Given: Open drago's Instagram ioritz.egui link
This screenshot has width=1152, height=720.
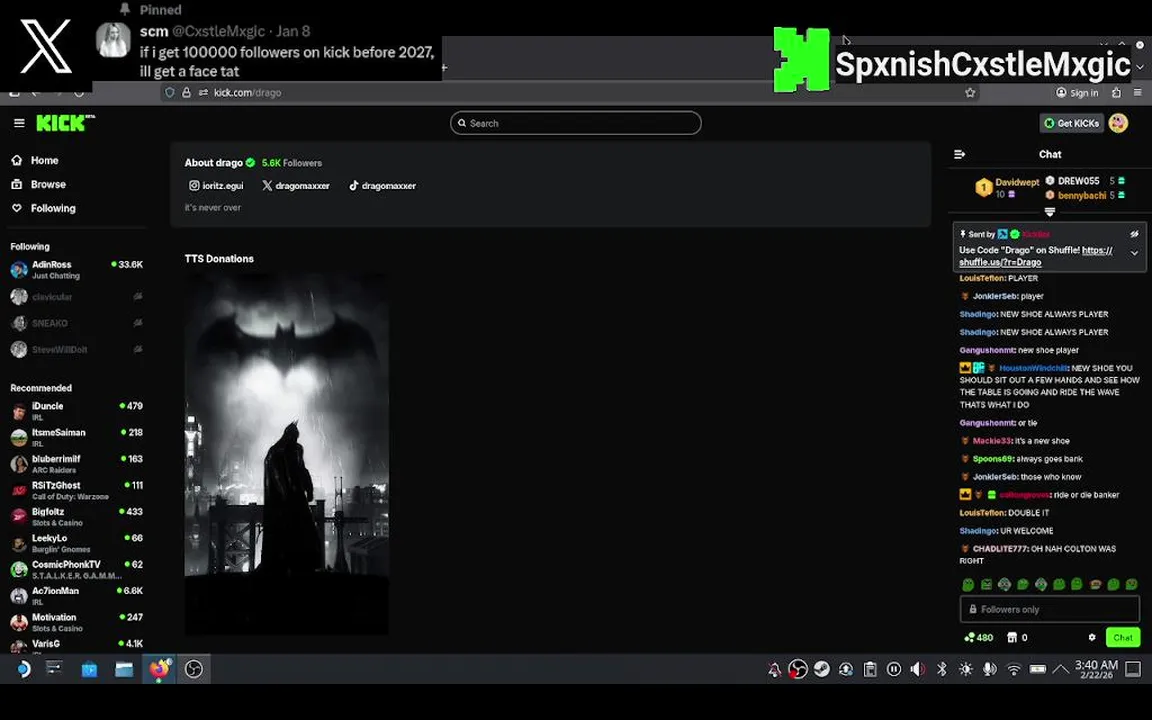Looking at the screenshot, I should tap(216, 186).
